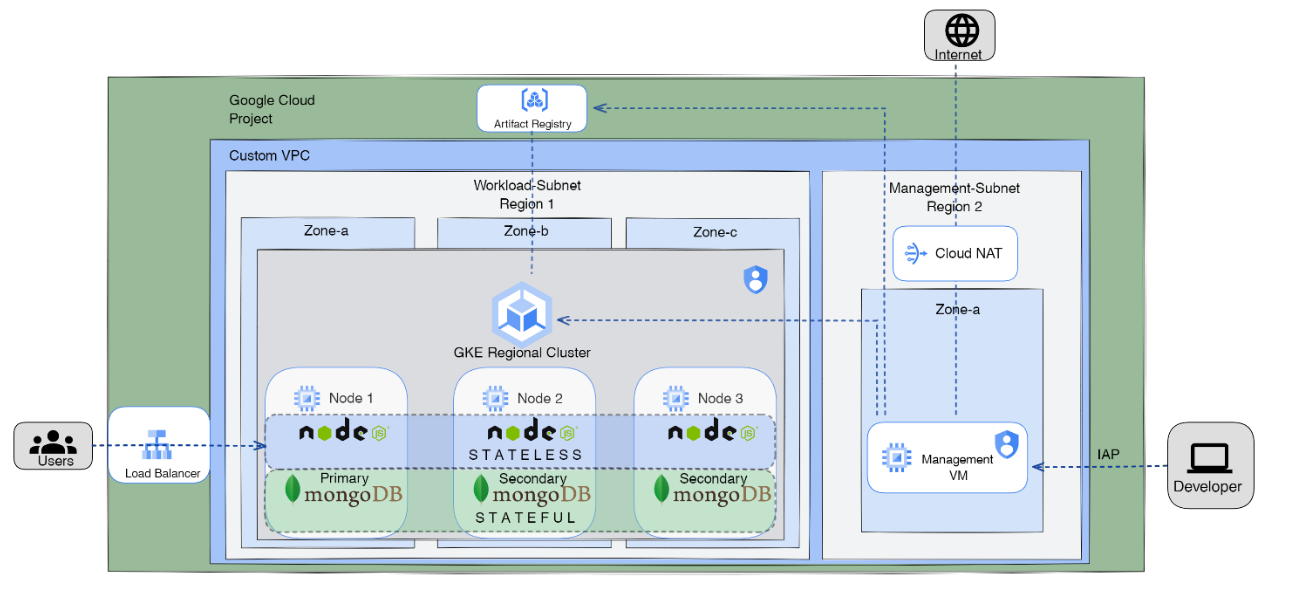Click the Custom VPC label
The height and width of the screenshot is (596, 1302).
click(x=268, y=155)
